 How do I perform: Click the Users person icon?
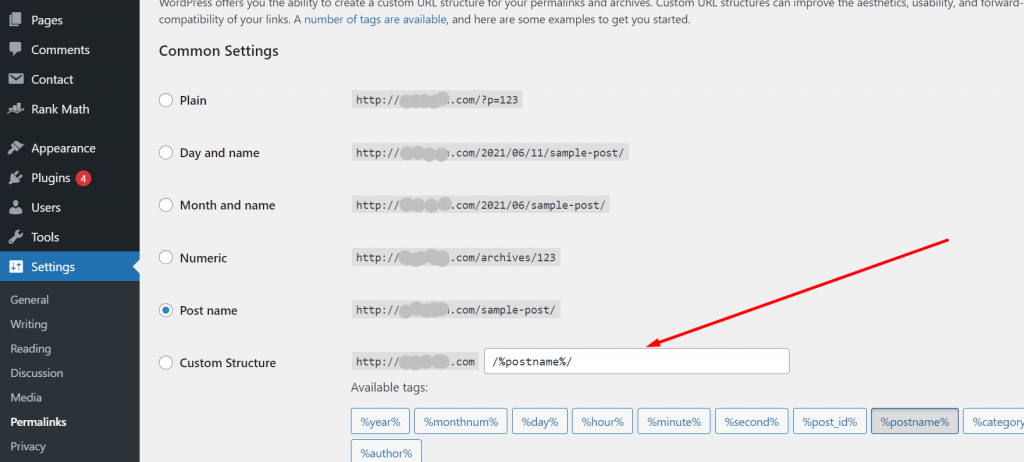[16, 208]
